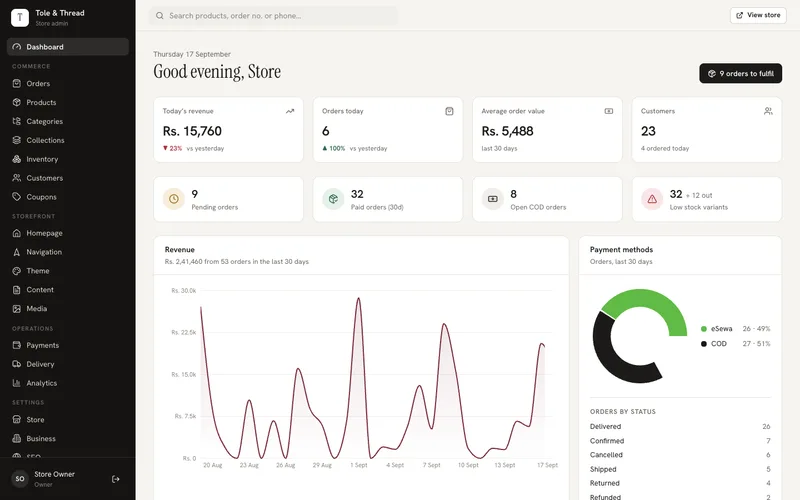This screenshot has height=500, width=800.
Task: Click the Store shopfront icon in Settings
Action: pyautogui.click(x=17, y=419)
